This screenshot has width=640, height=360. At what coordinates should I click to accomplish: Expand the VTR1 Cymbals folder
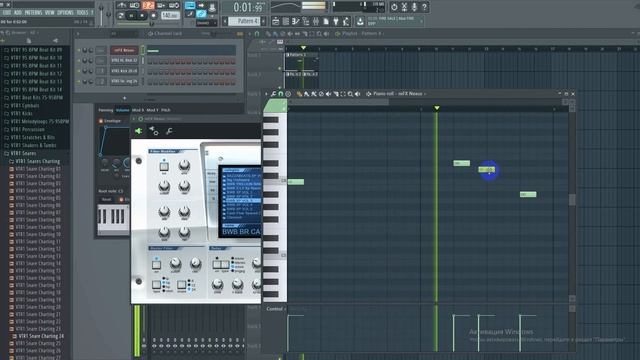pyautogui.click(x=24, y=106)
